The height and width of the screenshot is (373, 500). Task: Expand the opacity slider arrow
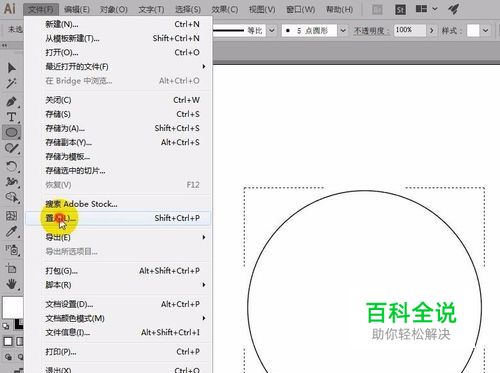(x=432, y=31)
